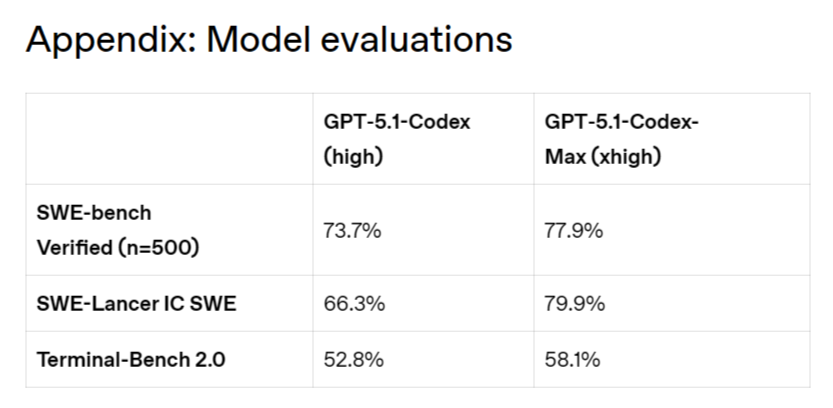Select the 66.3% cell value
Image resolution: width=833 pixels, height=408 pixels.
click(x=353, y=304)
